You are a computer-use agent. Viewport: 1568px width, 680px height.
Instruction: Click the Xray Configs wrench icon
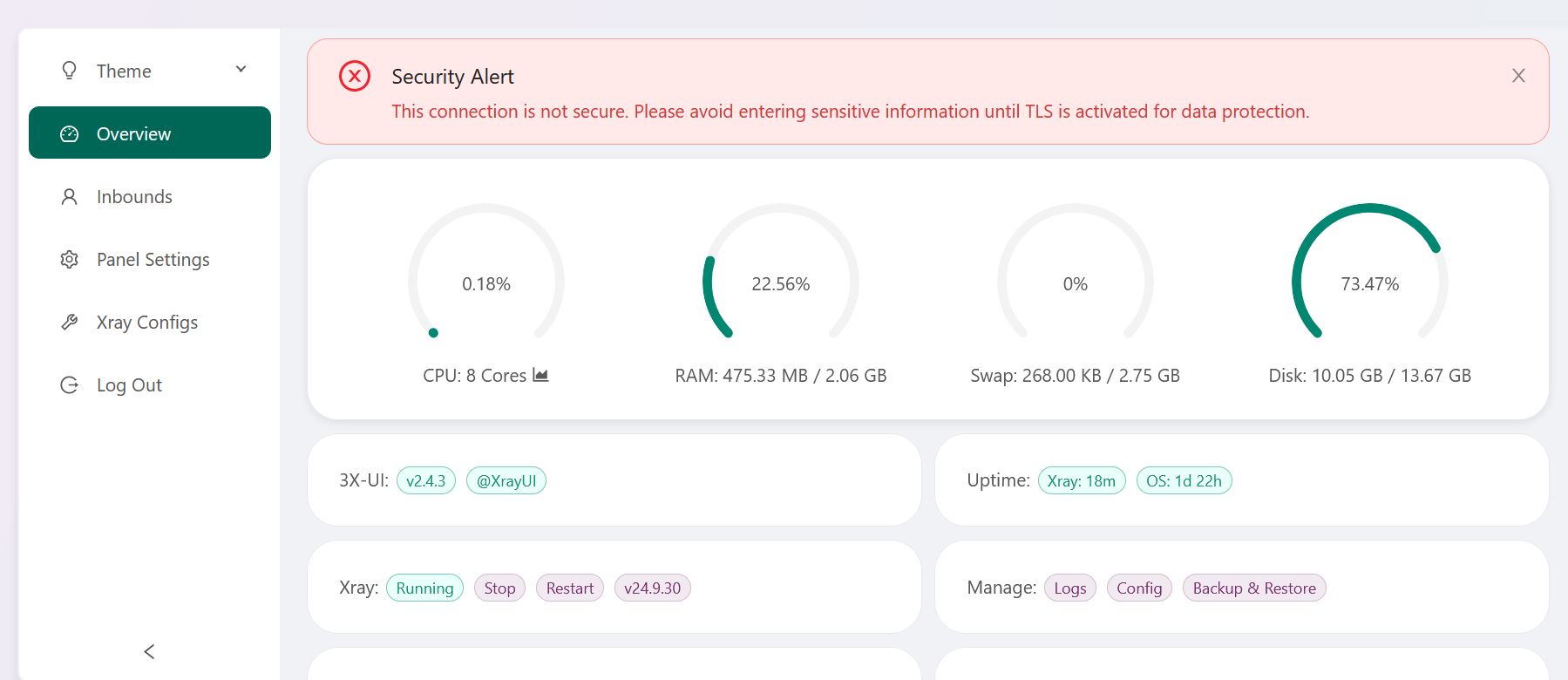pos(70,323)
